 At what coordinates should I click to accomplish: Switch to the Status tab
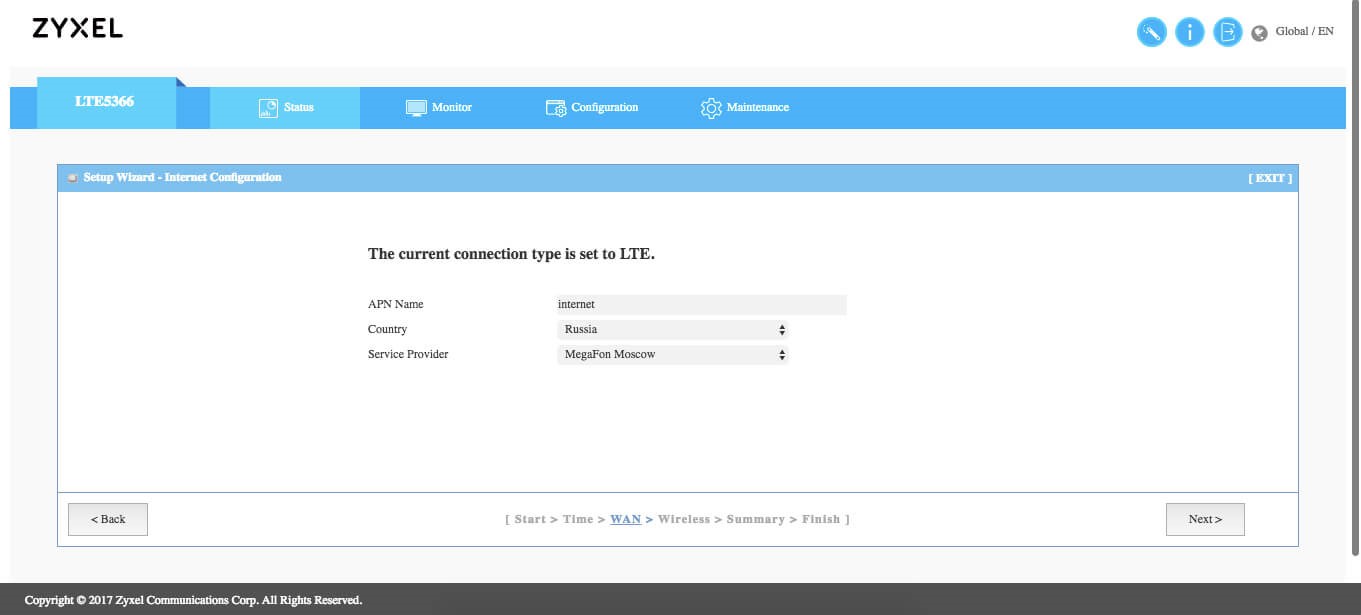[285, 108]
